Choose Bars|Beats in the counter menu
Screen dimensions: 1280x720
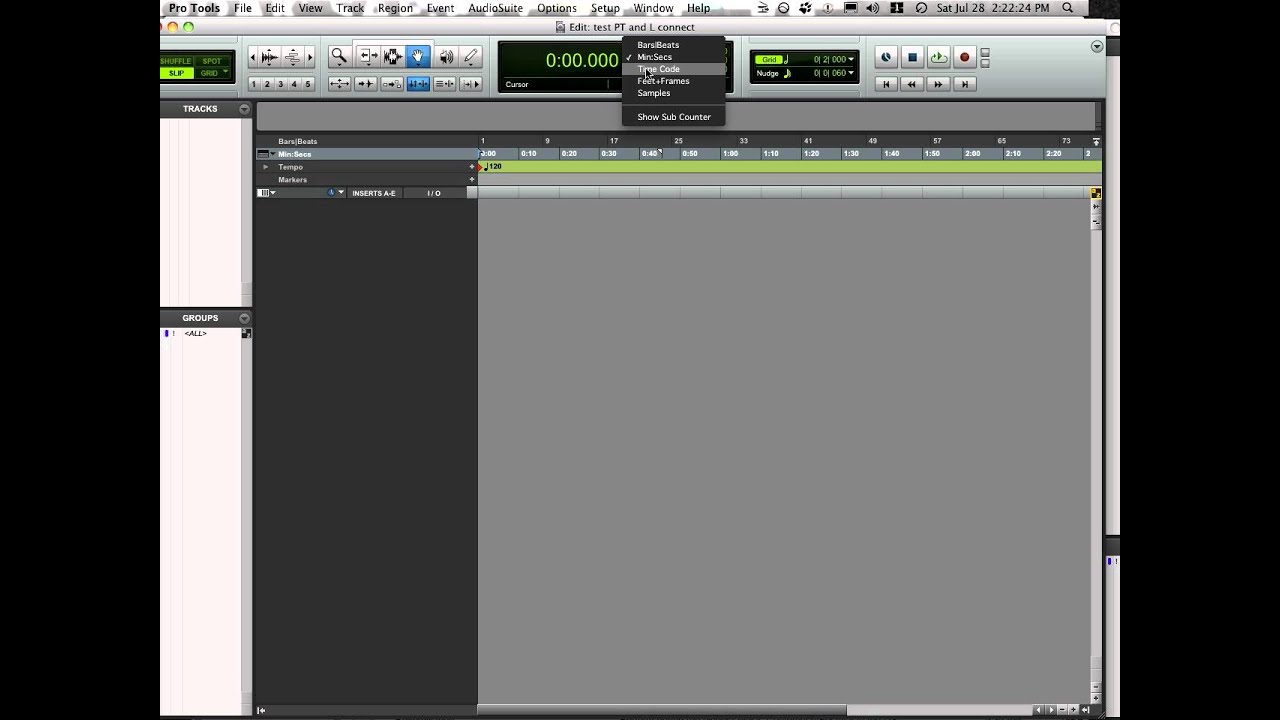[673, 45]
